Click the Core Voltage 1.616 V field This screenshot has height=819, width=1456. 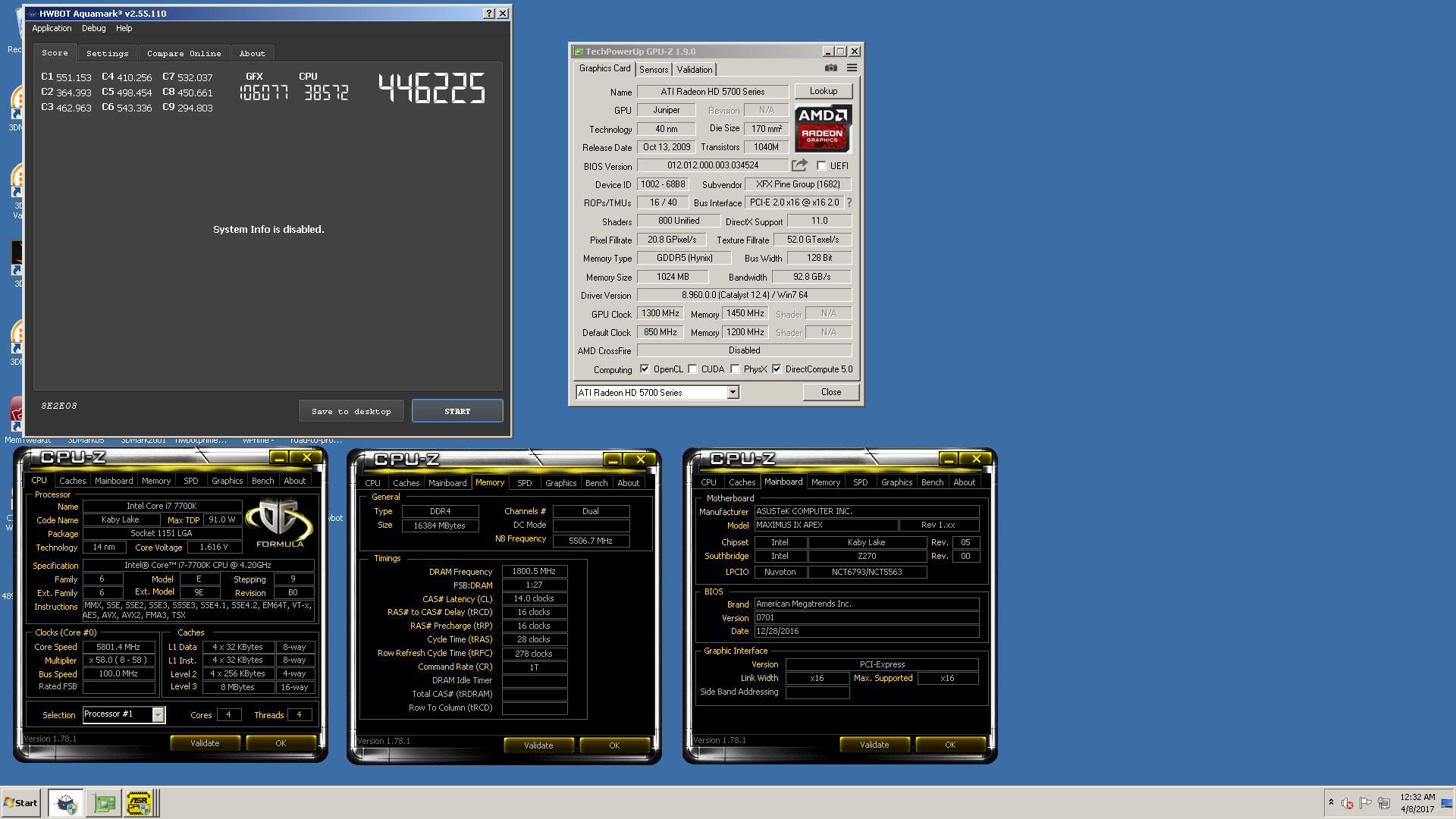214,547
